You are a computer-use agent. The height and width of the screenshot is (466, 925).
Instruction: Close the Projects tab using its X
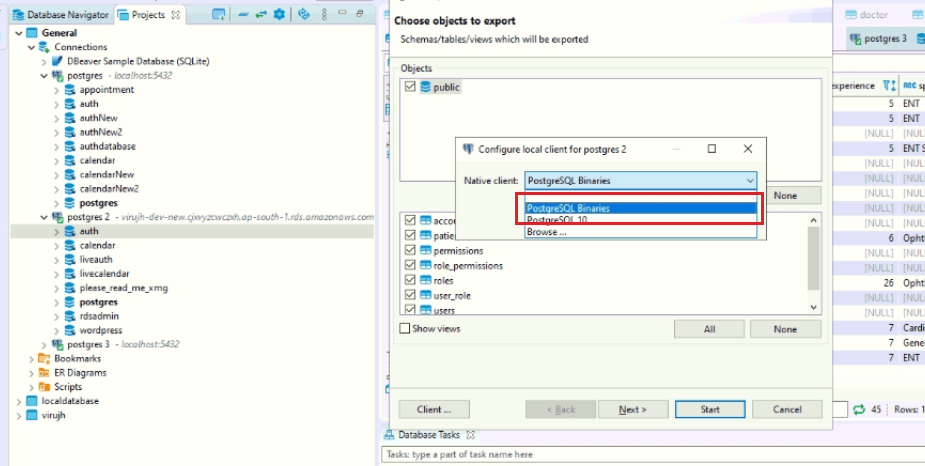pyautogui.click(x=175, y=15)
